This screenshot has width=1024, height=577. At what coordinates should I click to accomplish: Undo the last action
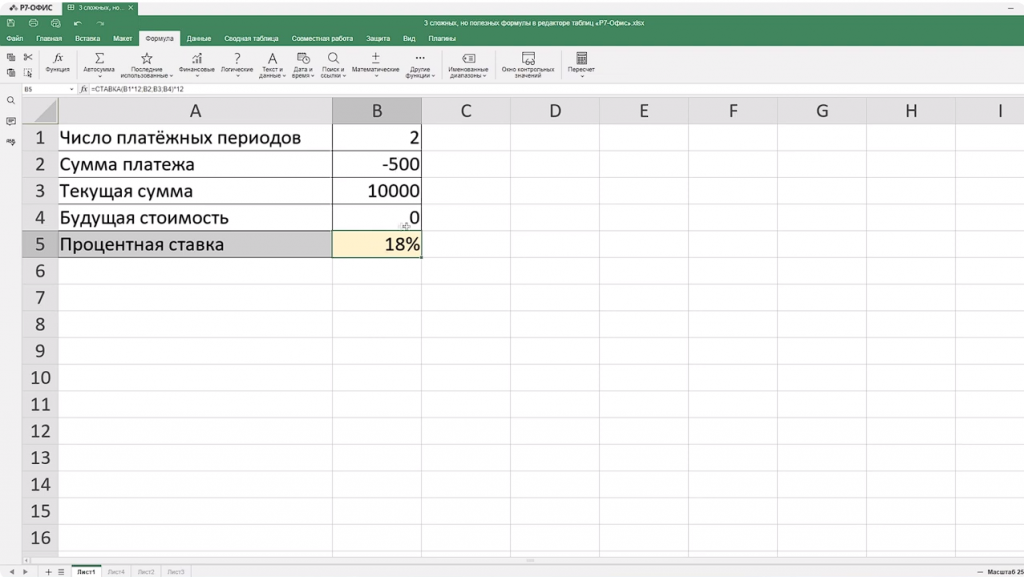click(x=78, y=23)
